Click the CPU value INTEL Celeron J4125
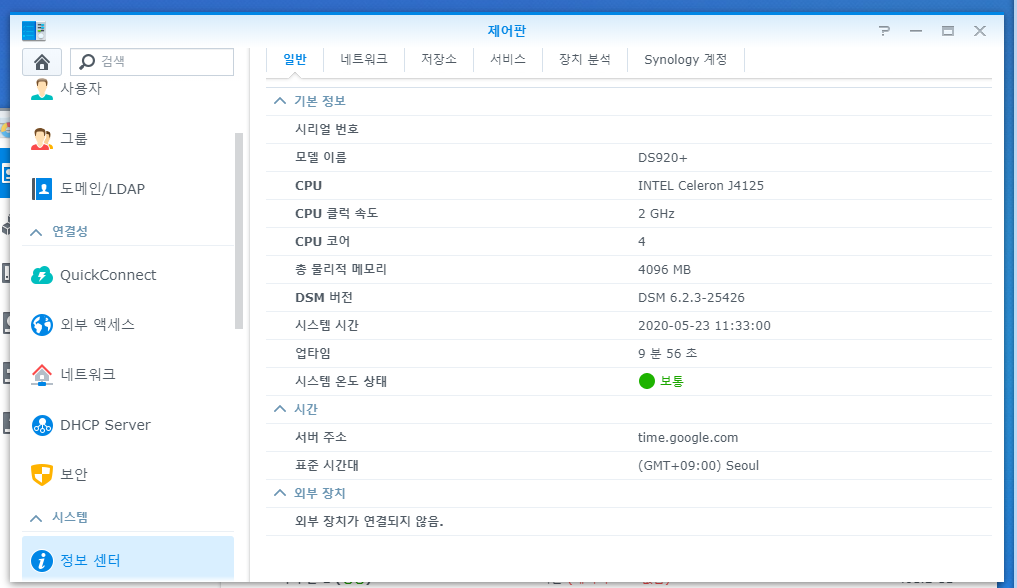1017x588 pixels. pos(701,185)
